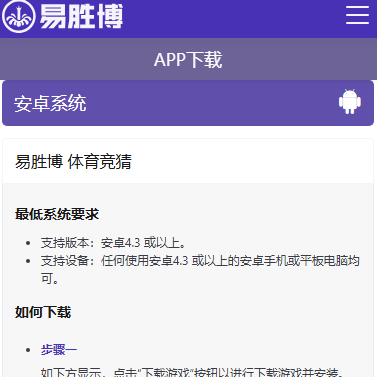Click the Android robot icon
This screenshot has width=377, height=377.
350,102
